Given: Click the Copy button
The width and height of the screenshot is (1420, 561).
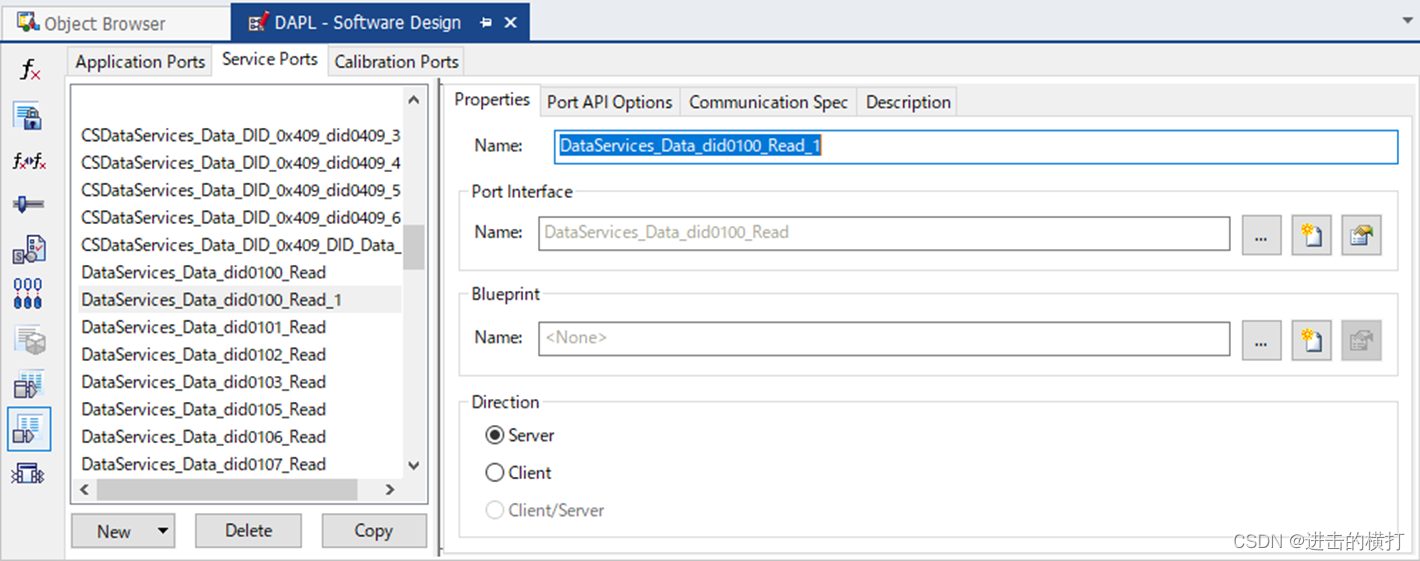Looking at the screenshot, I should tap(373, 531).
